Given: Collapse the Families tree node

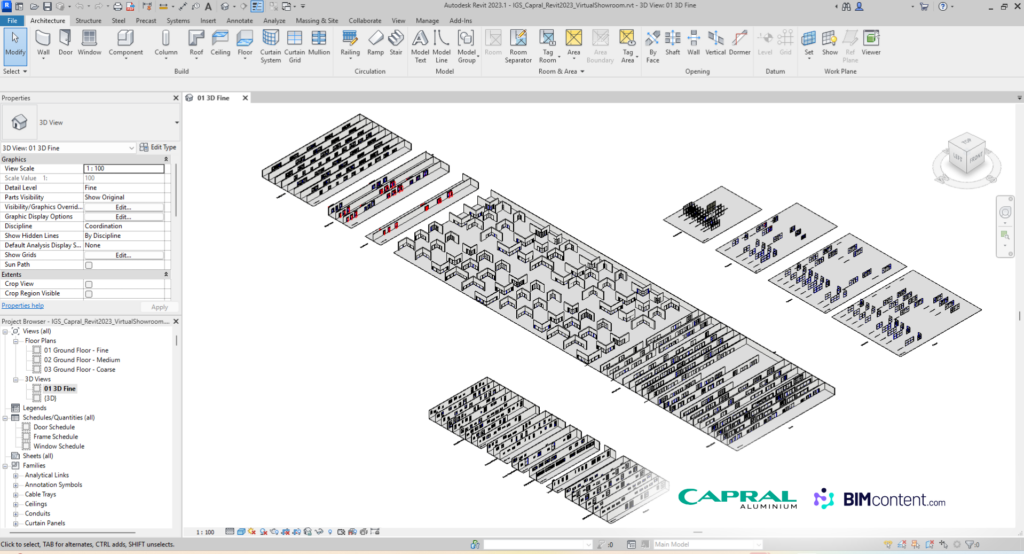Looking at the screenshot, I should [x=5, y=466].
